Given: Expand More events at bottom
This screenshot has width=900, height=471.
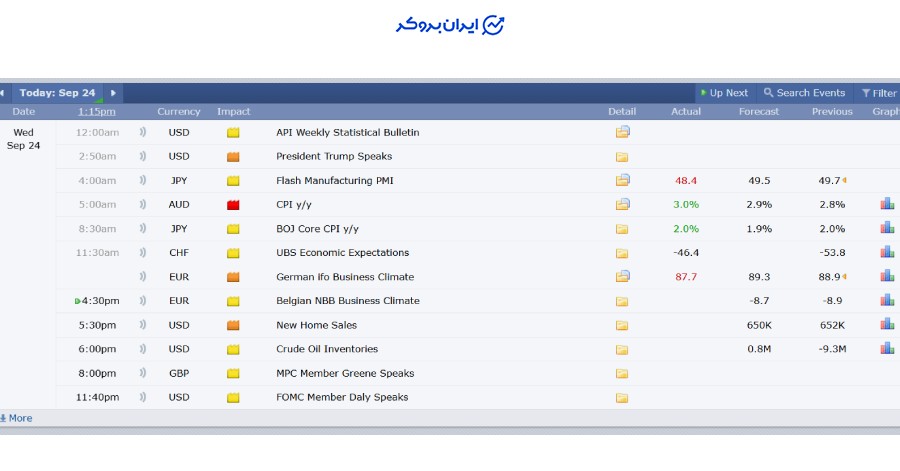Looking at the screenshot, I should [17, 418].
